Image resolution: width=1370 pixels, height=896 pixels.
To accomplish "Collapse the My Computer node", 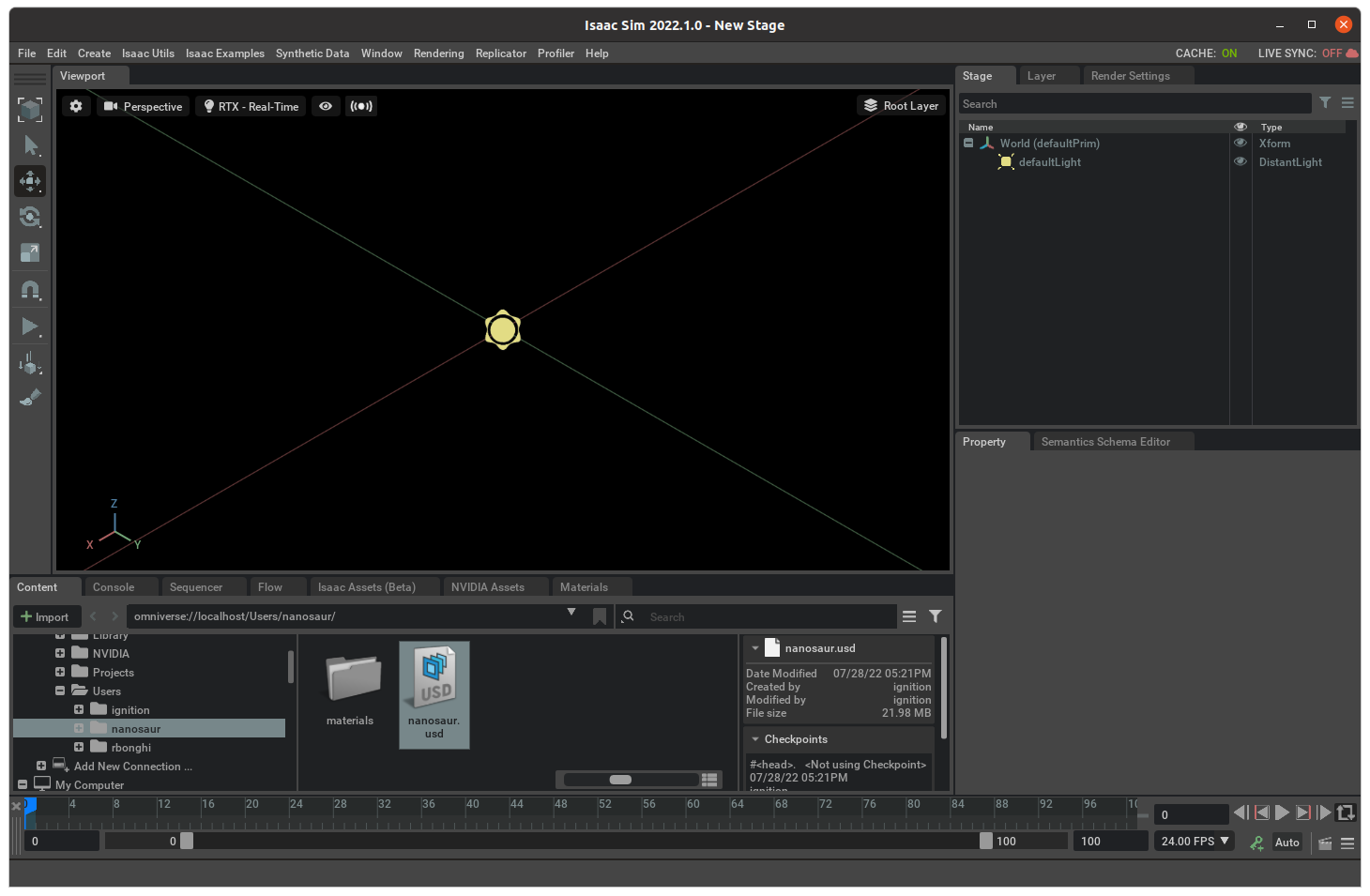I will pos(23,785).
